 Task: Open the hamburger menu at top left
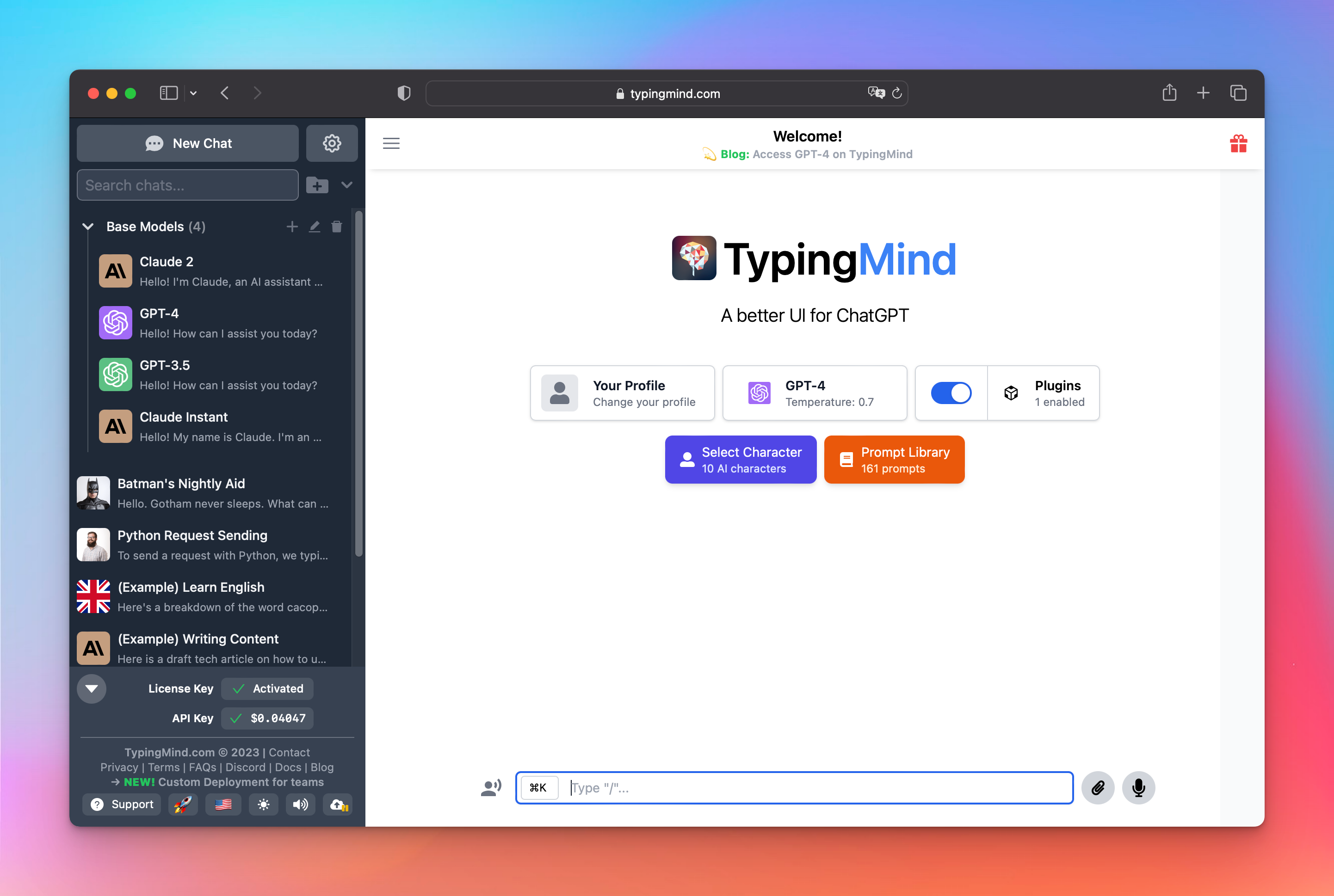tap(391, 143)
